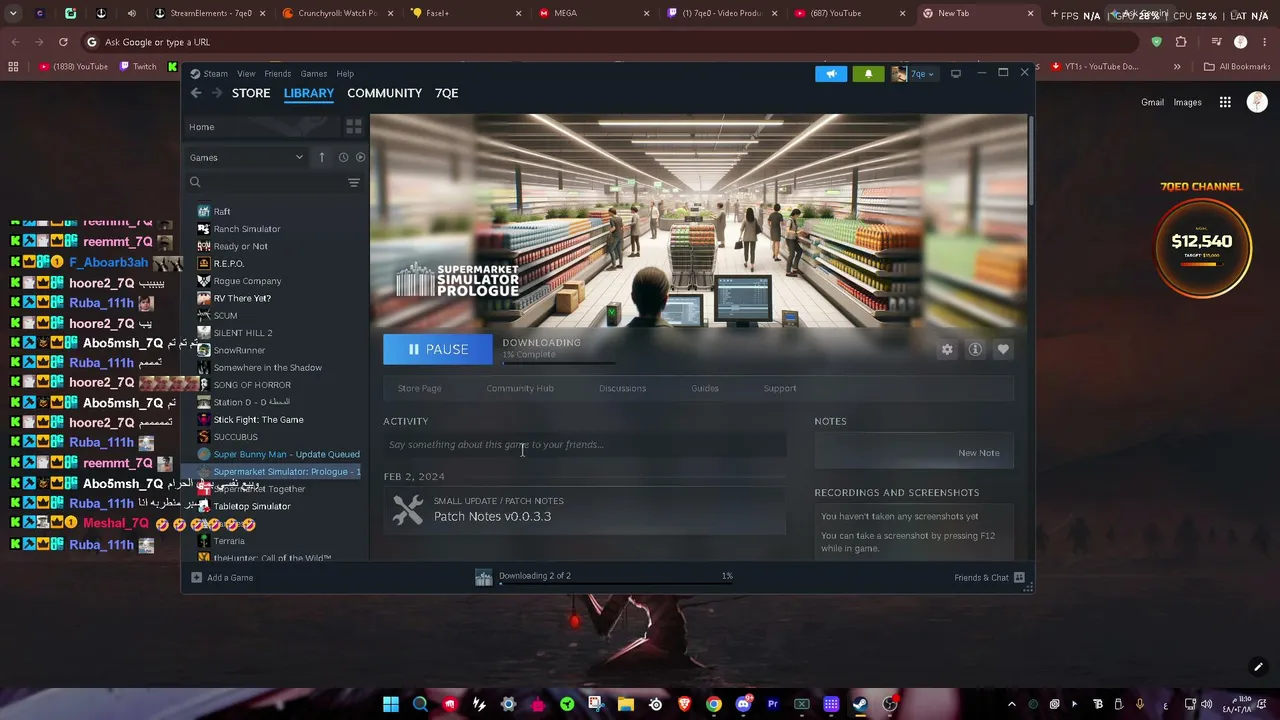This screenshot has height=720, width=1280.
Task: Open the game's Store Page link
Action: 420,388
